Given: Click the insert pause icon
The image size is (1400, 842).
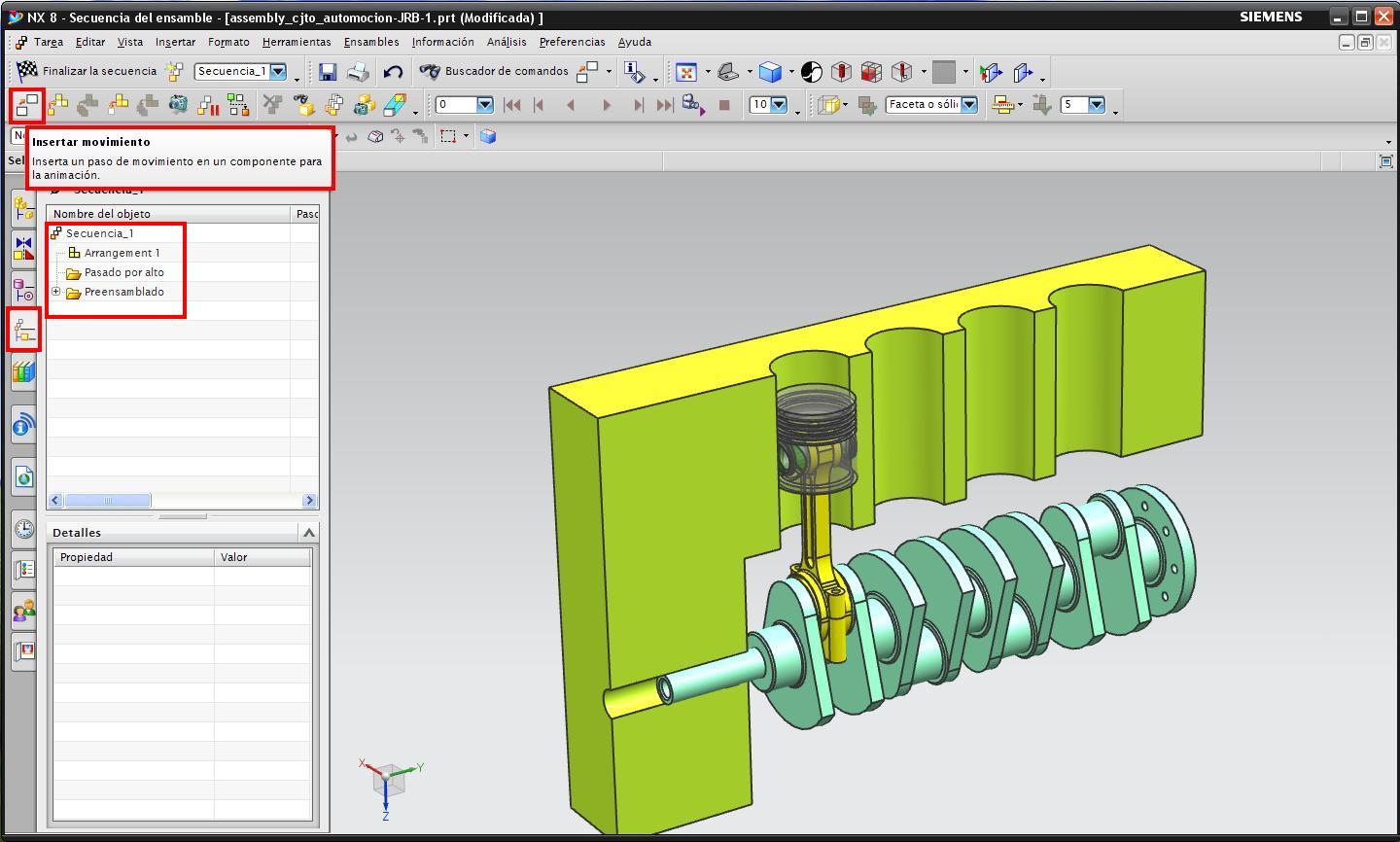Looking at the screenshot, I should click(x=208, y=105).
